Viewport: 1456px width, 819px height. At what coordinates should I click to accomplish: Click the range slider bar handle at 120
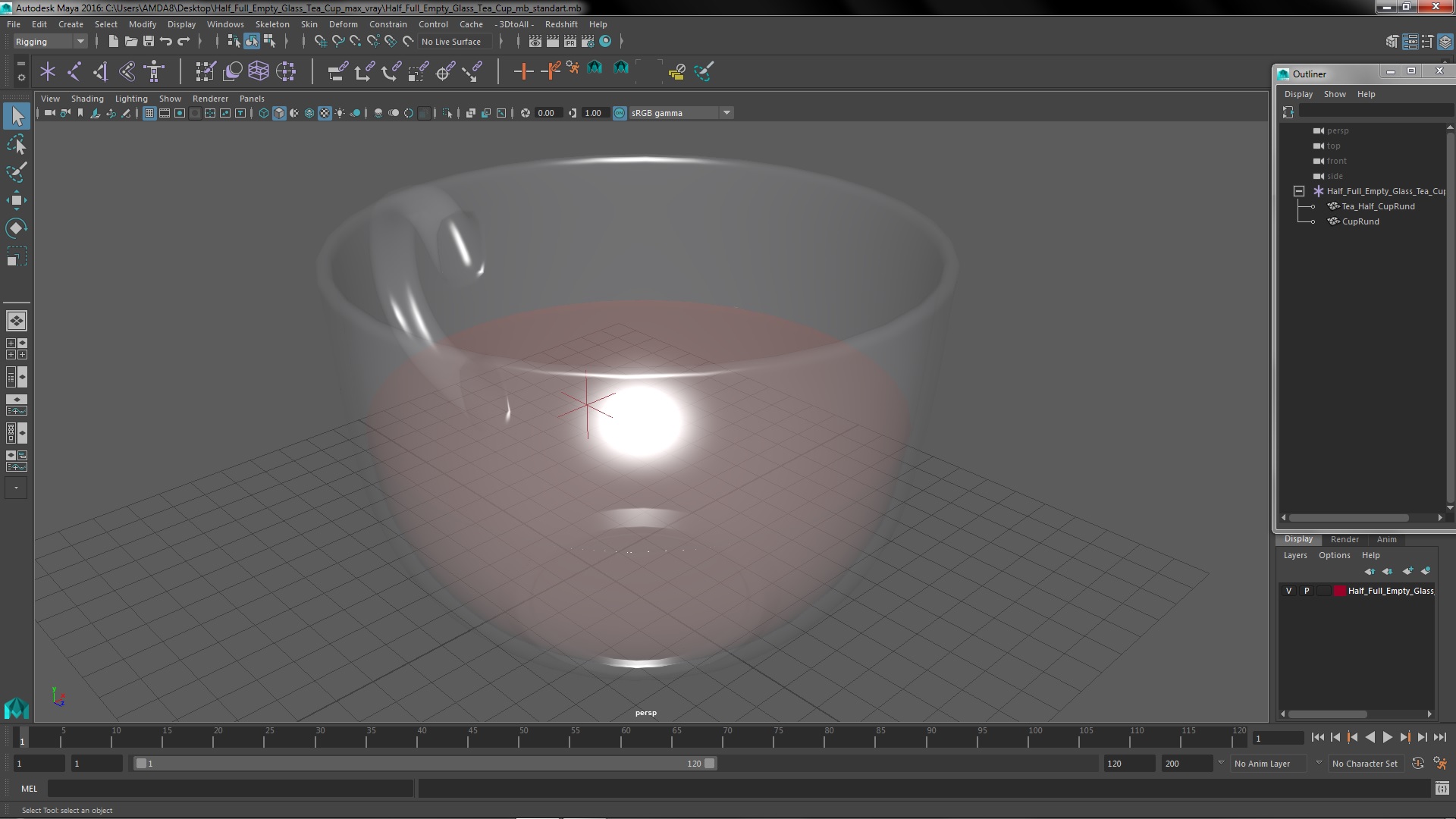pyautogui.click(x=710, y=764)
